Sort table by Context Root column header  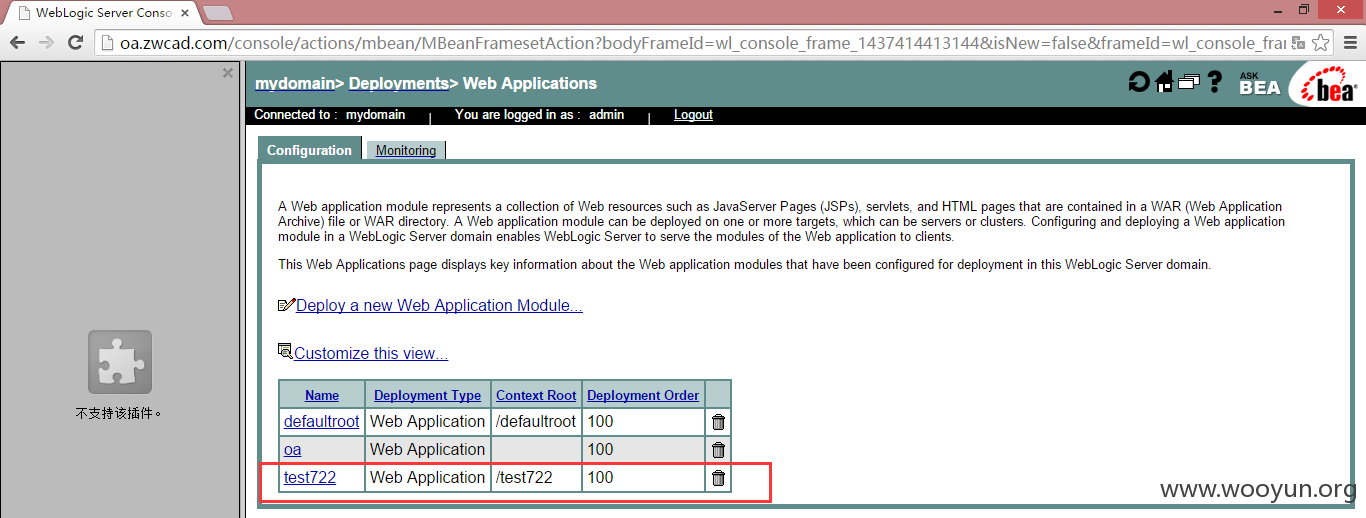536,395
